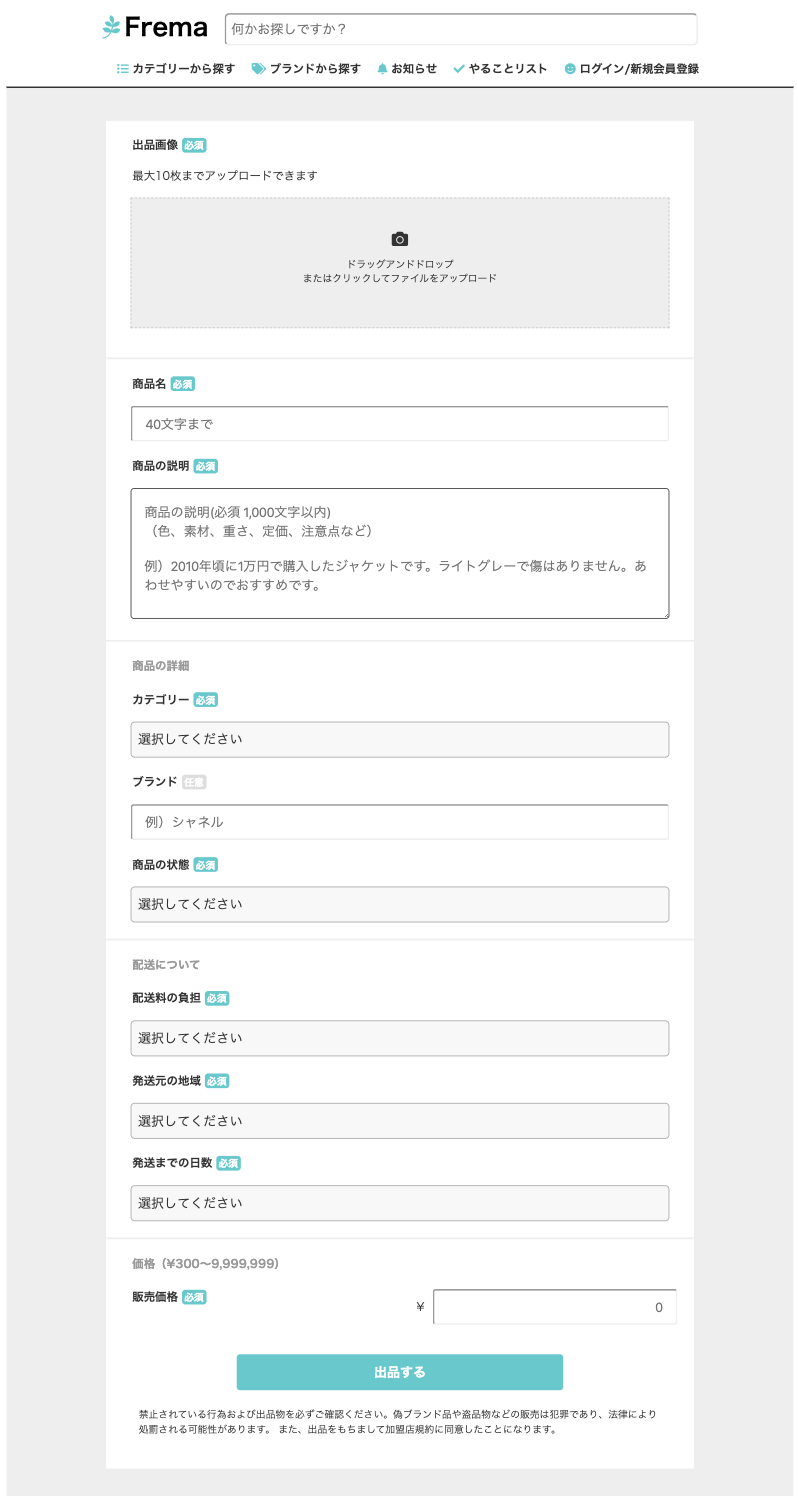Open the 配送料の負担 dropdown
The width and height of the screenshot is (798, 1496).
[399, 1038]
